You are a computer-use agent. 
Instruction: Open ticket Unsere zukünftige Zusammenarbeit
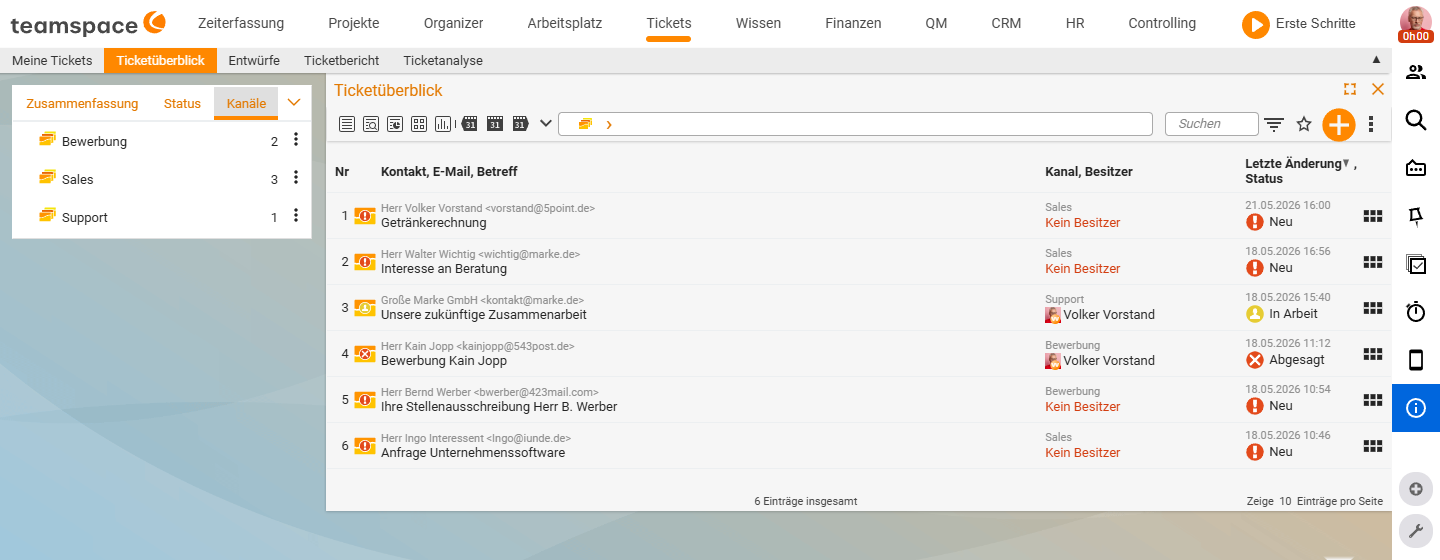coord(484,315)
